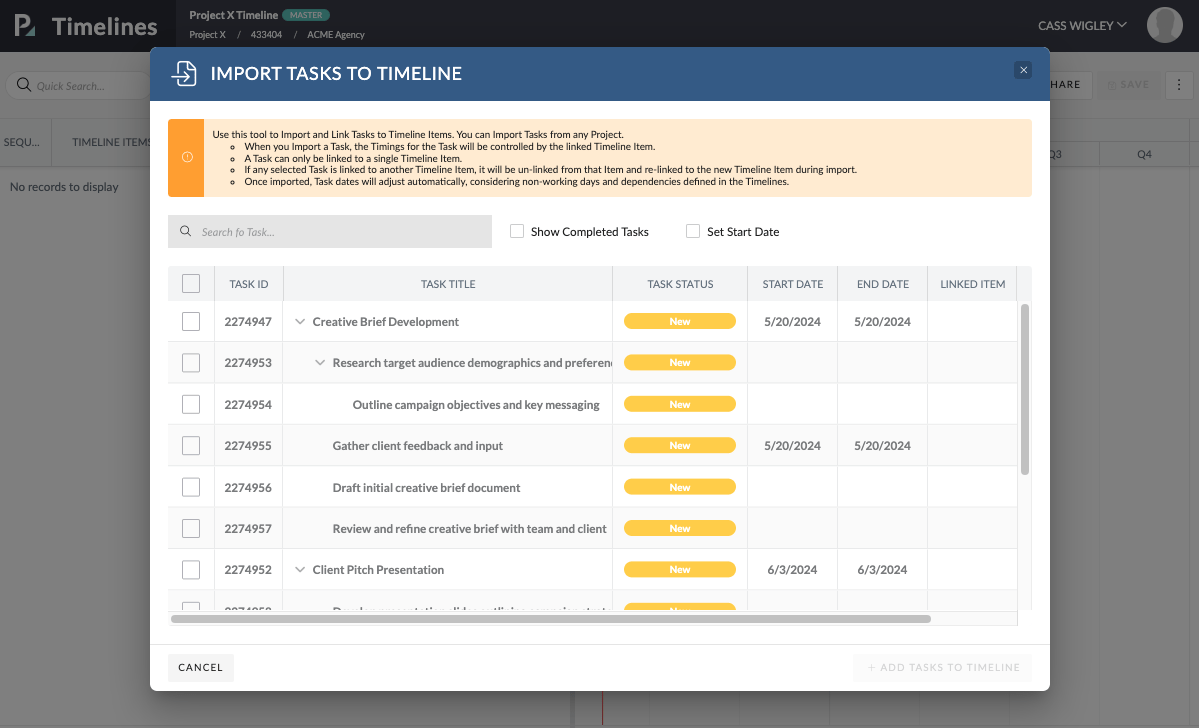Click the Timeline Items column header behind dialog
The image size is (1199, 728).
[x=112, y=142]
